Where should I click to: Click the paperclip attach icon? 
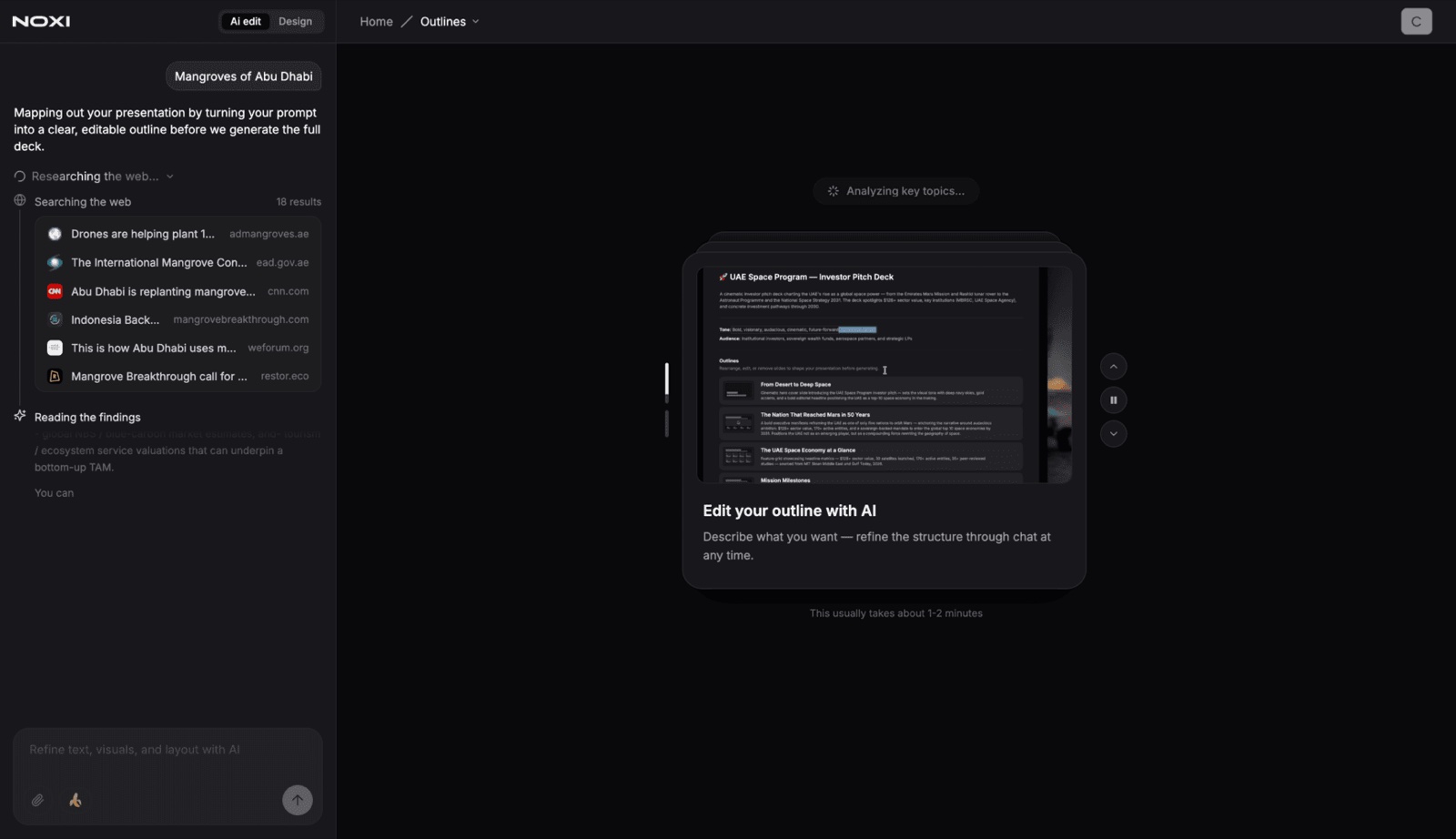[37, 800]
